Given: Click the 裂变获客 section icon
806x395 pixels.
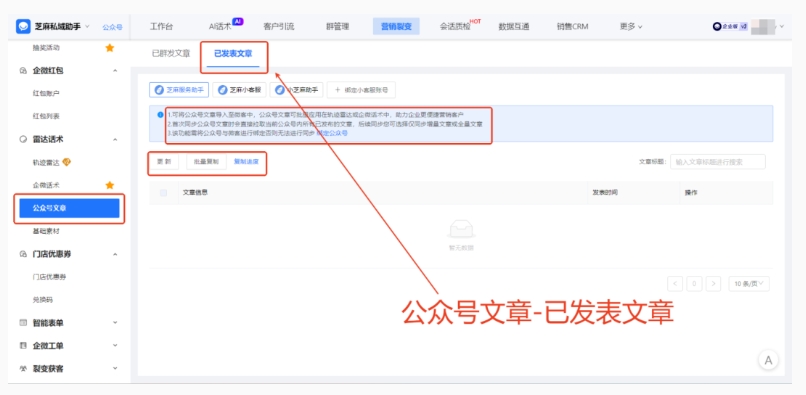Looking at the screenshot, I should [23, 369].
